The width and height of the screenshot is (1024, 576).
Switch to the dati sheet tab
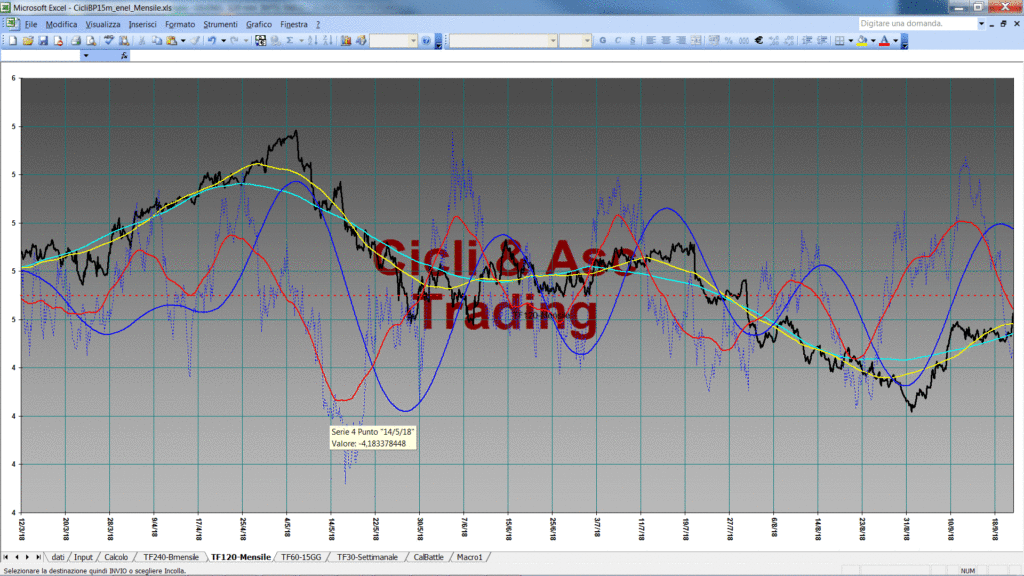(58, 557)
